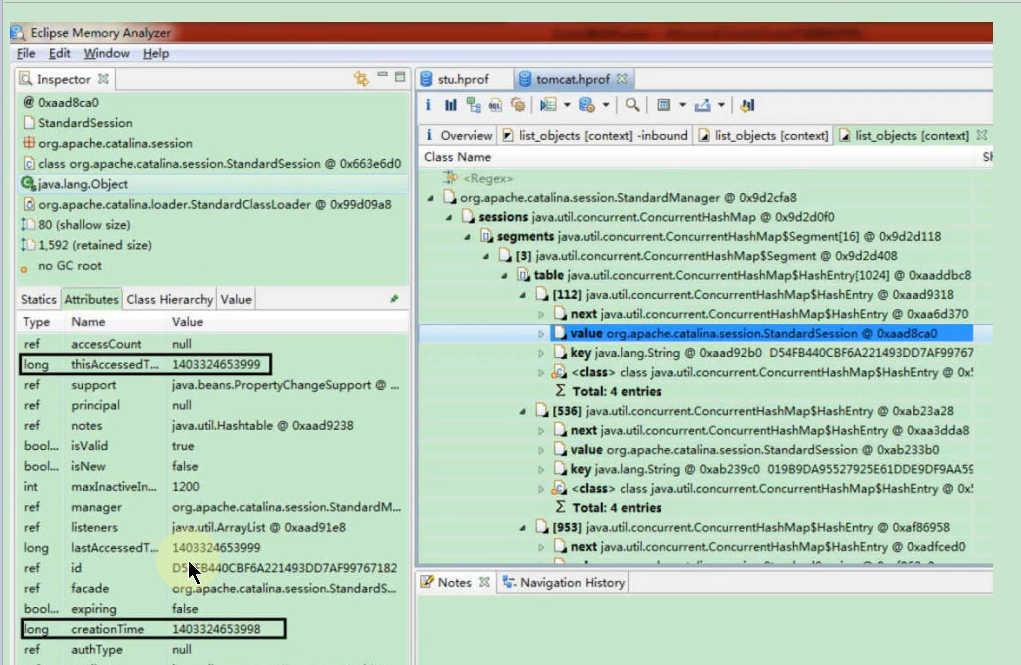The width and height of the screenshot is (1021, 665).
Task: Click the <Regex> filter field
Action: click(488, 178)
